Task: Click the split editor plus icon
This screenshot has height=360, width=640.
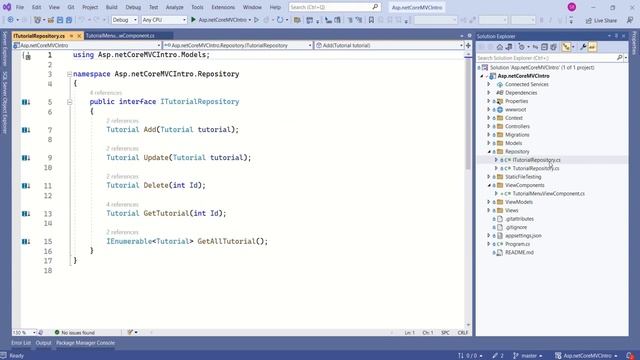Action: pos(468,45)
